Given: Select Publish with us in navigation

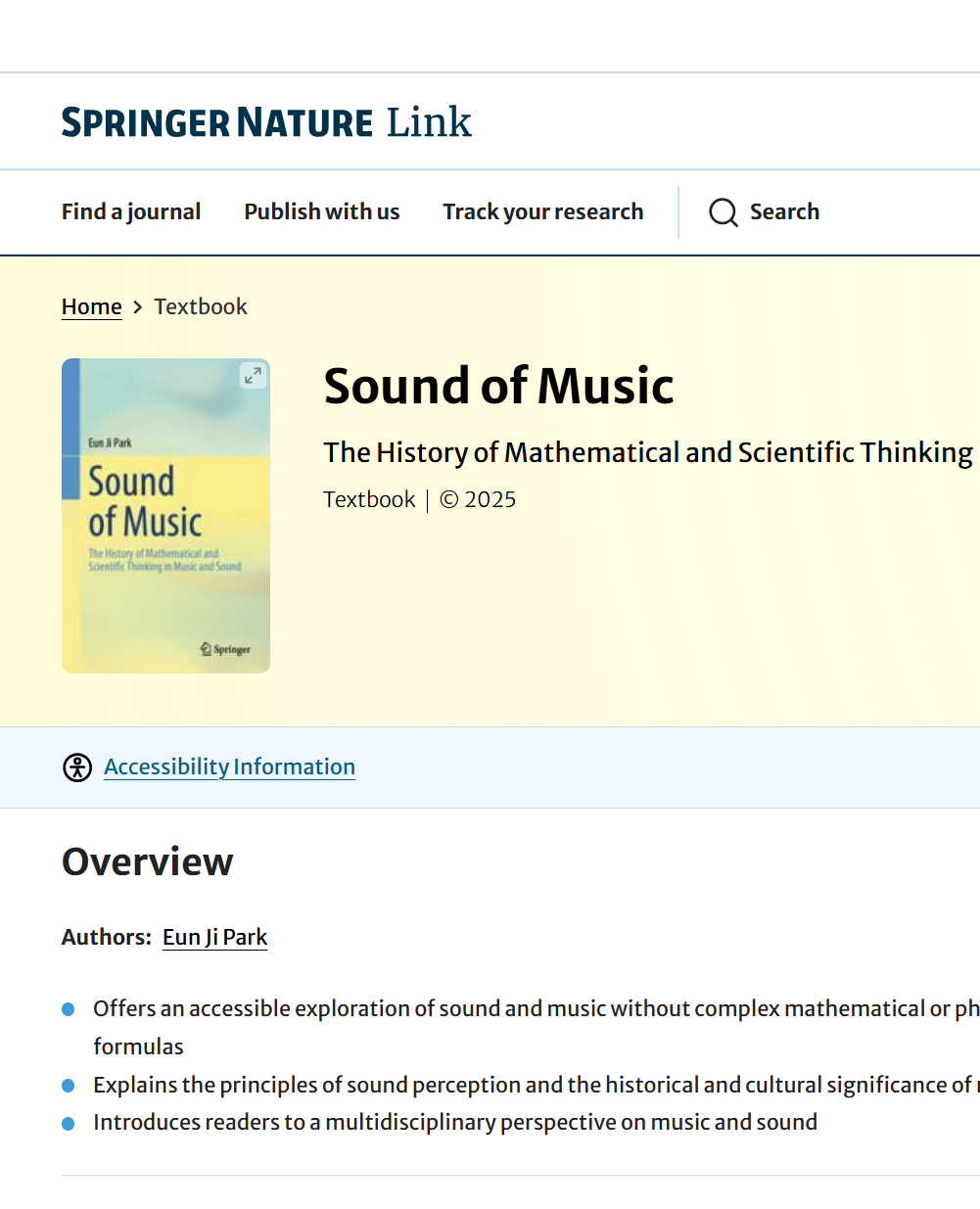Looking at the screenshot, I should pos(322,211).
